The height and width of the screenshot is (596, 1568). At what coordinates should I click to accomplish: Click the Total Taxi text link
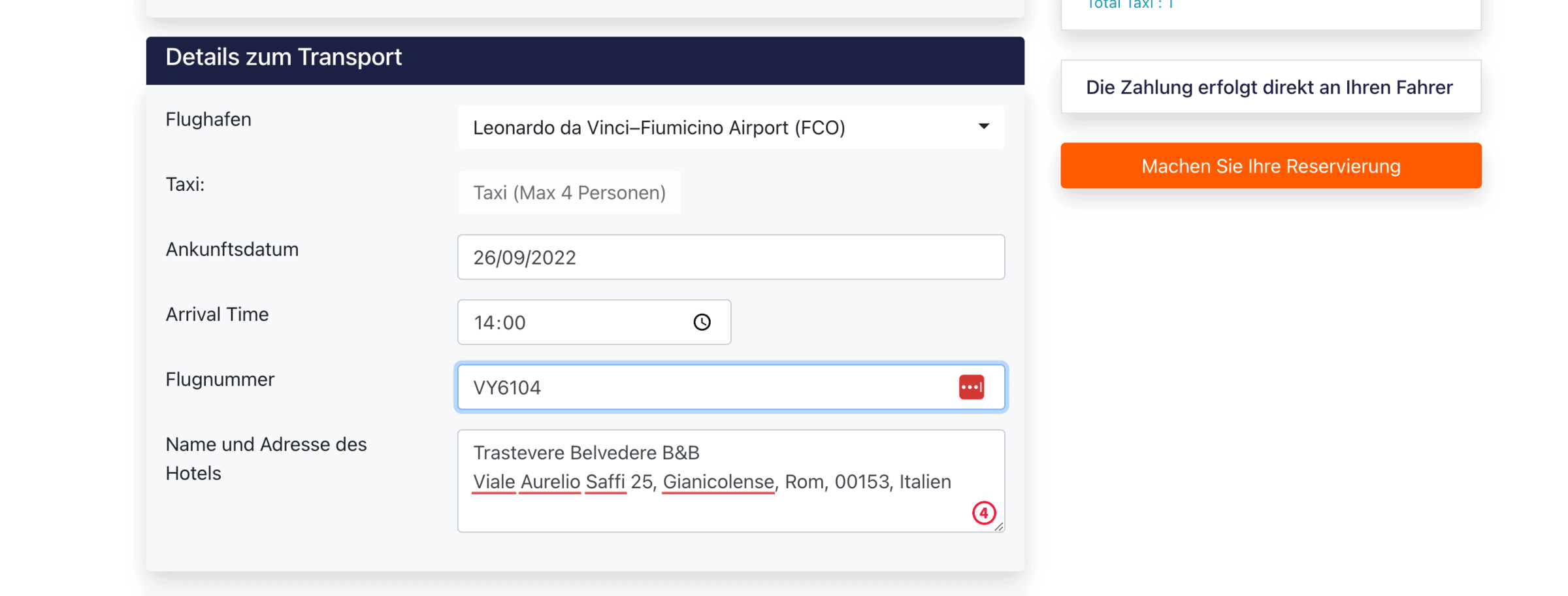(1130, 5)
